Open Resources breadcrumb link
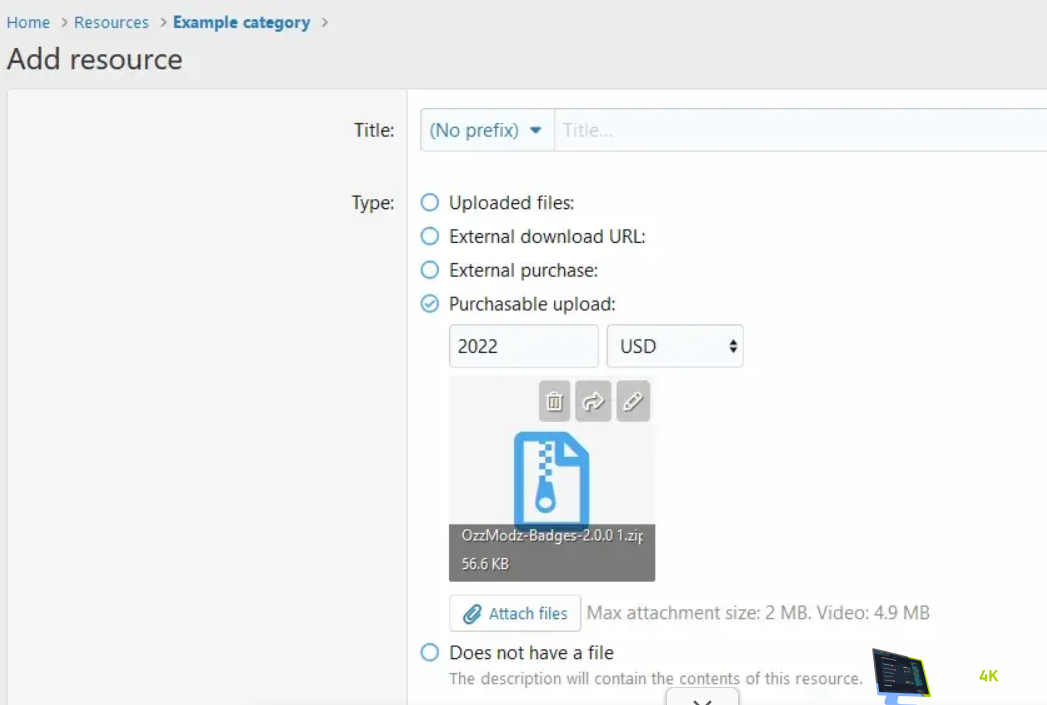Screen dimensions: 1047x705 tap(111, 22)
